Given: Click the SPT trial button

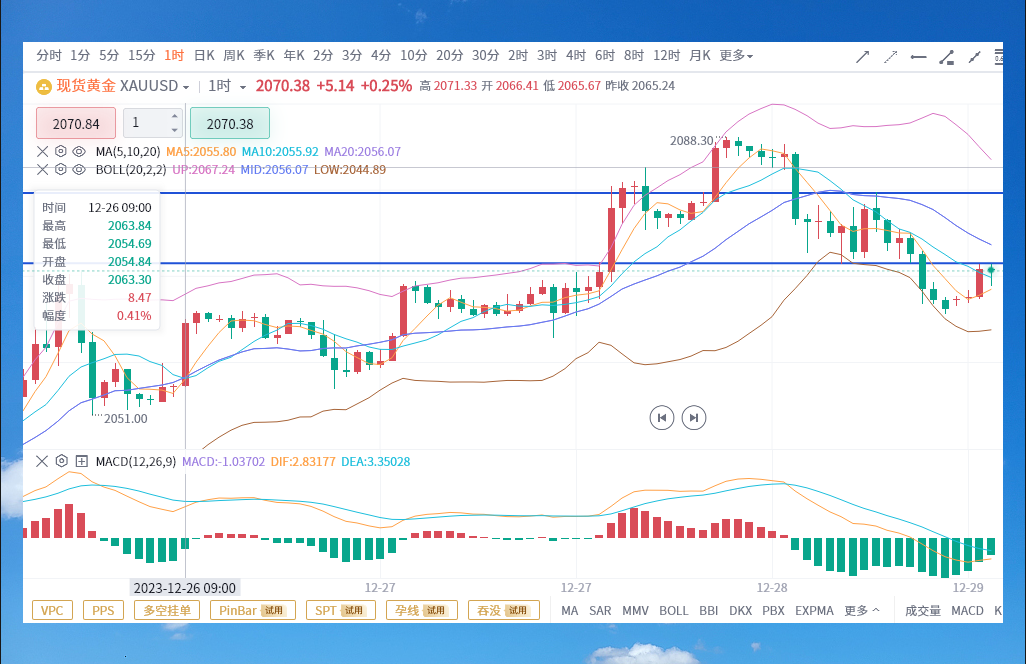Looking at the screenshot, I should 341,610.
